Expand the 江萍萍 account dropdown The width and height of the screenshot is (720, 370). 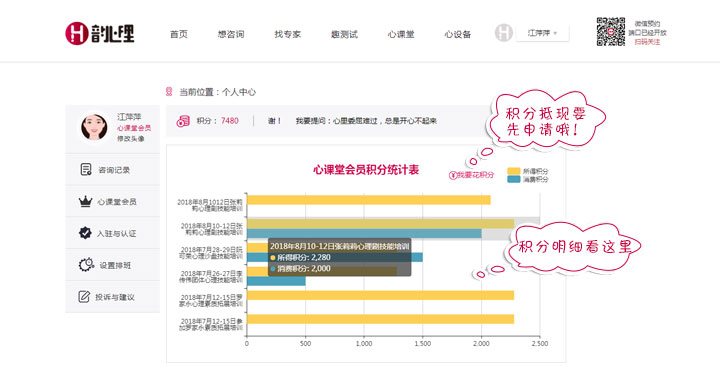542,33
